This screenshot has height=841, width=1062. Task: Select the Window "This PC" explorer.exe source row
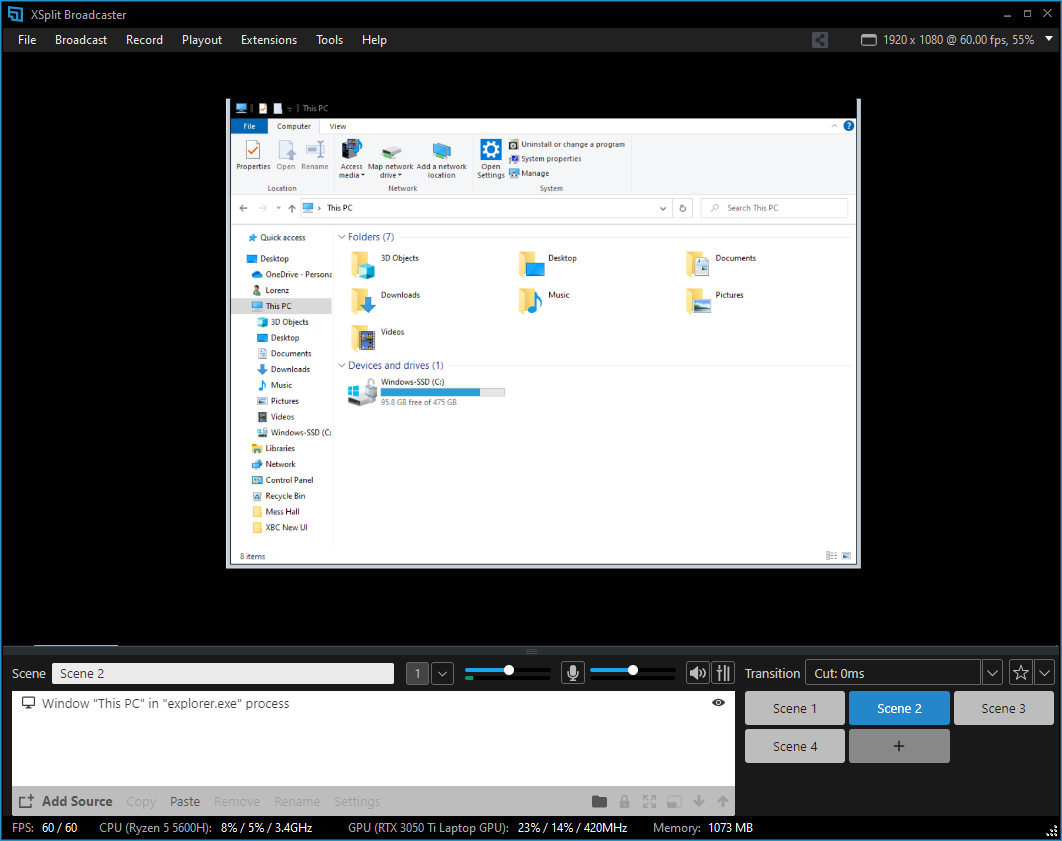tap(373, 704)
